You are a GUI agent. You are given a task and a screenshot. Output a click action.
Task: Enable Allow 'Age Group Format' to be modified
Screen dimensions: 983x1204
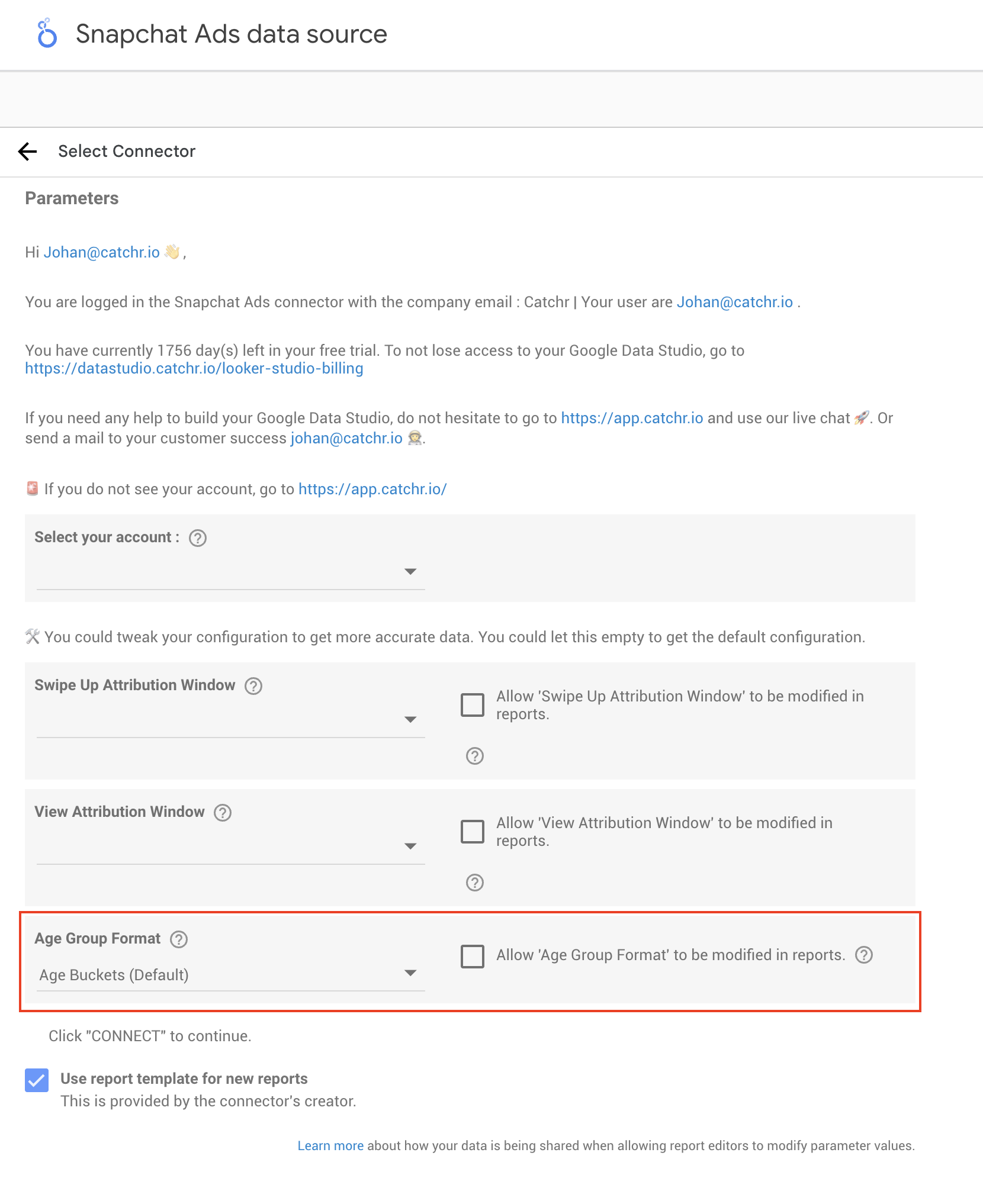pos(473,956)
